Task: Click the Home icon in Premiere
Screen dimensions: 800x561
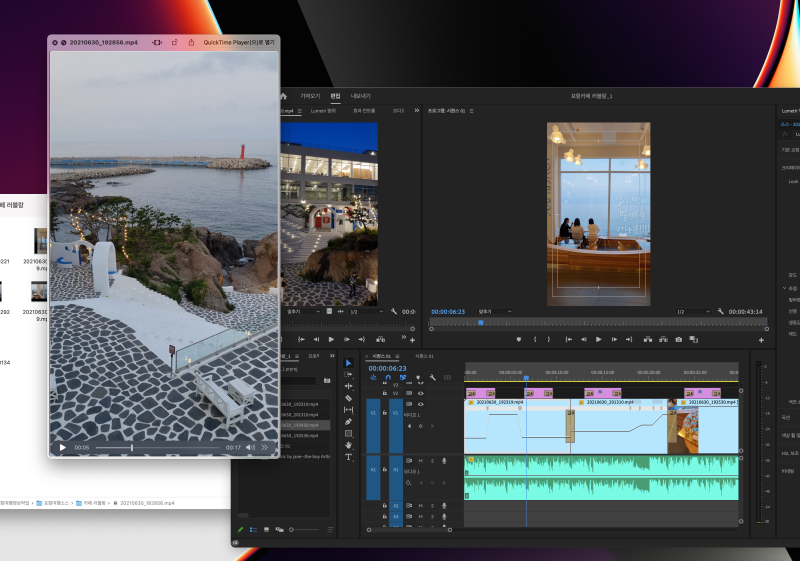Action: click(283, 96)
